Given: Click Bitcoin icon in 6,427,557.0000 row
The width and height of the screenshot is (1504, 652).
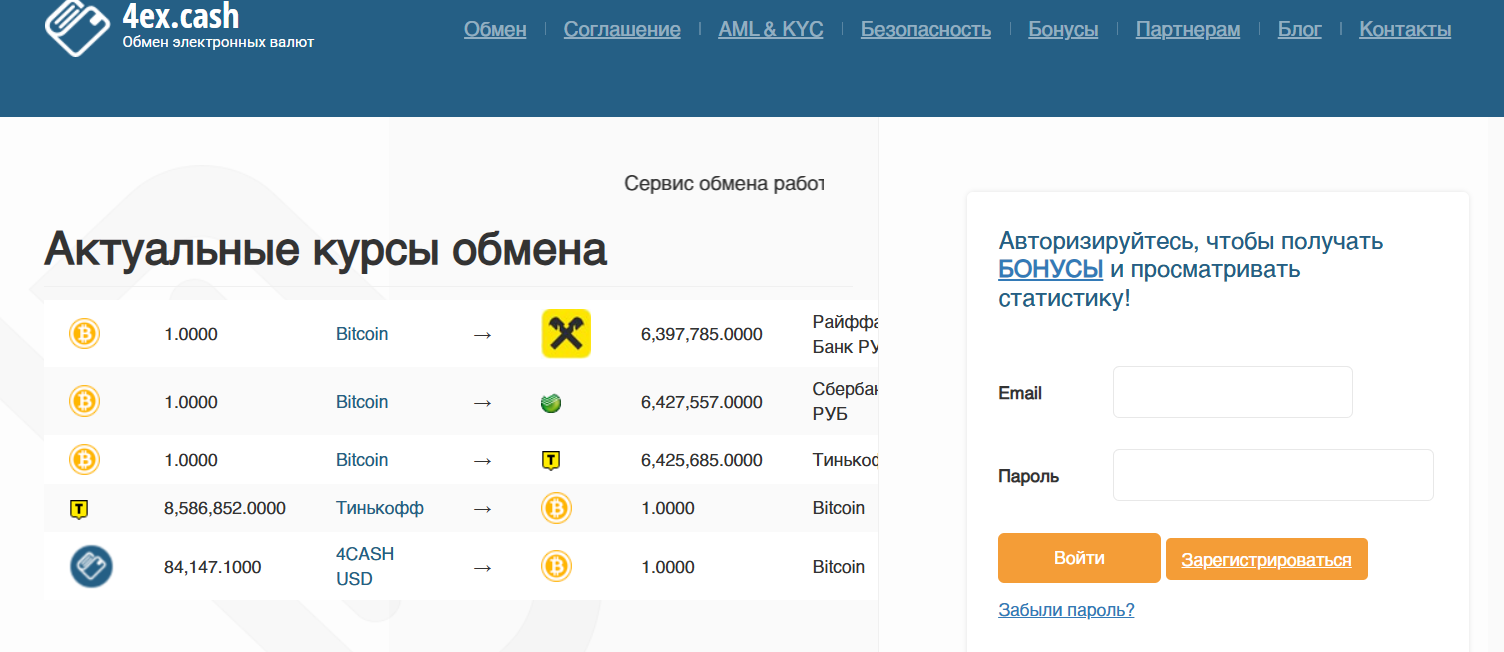Looking at the screenshot, I should point(84,401).
